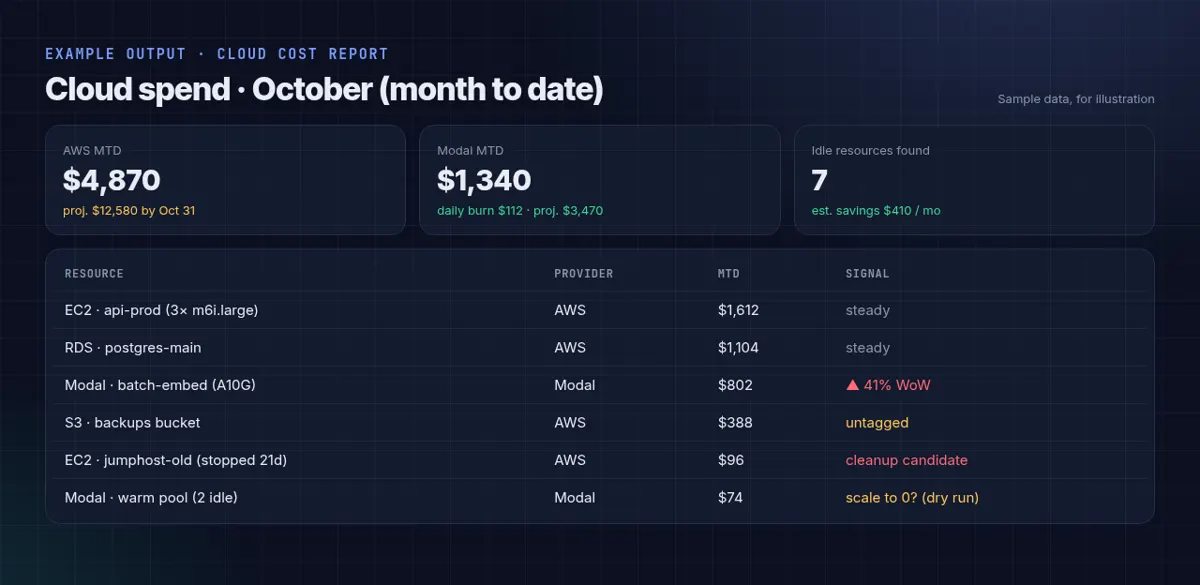Click 'proj. $12,580 by Oct 31' text
Viewport: 1200px width, 585px height.
[129, 211]
